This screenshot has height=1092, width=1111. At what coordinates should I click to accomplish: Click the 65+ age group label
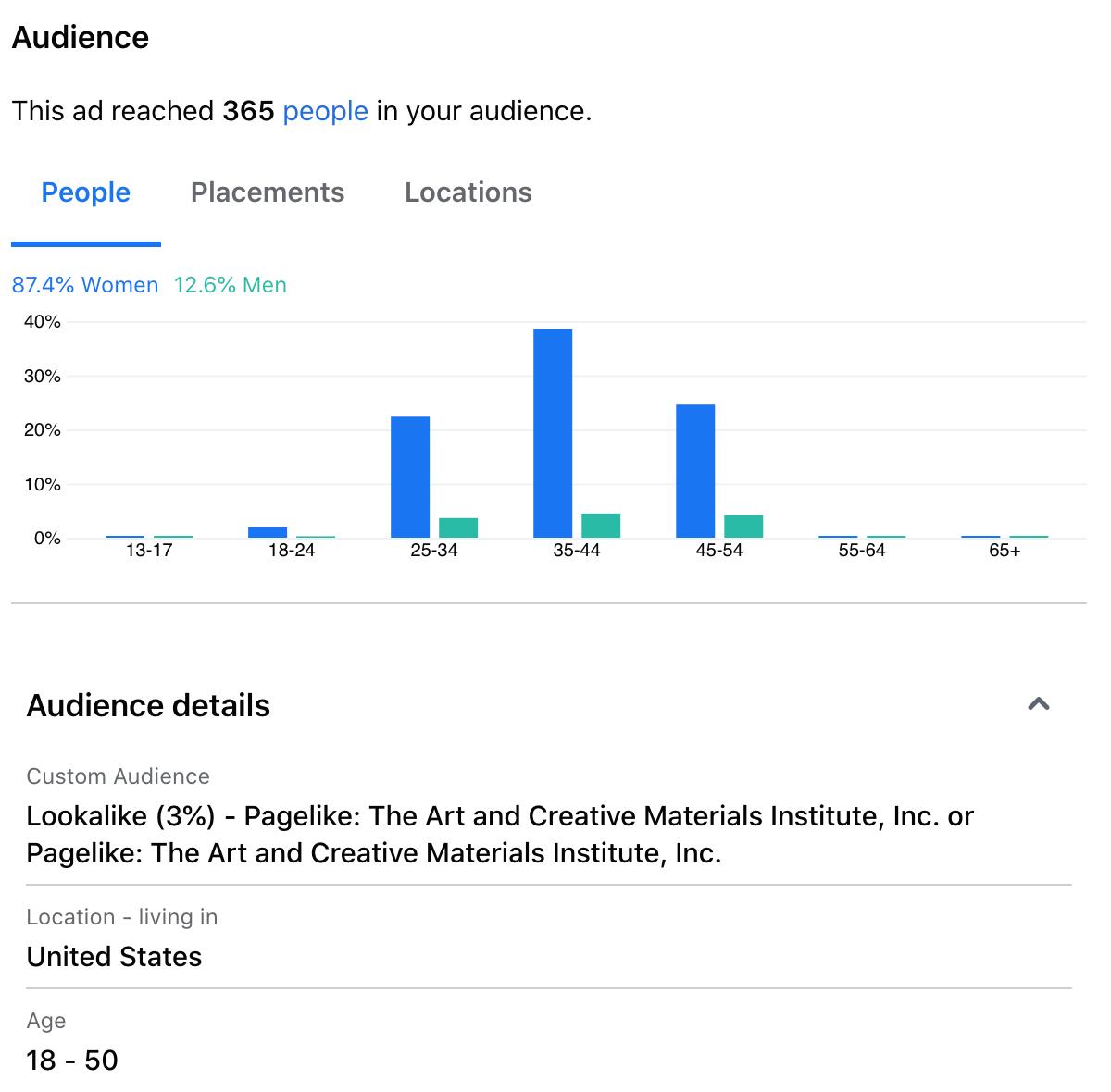tap(1005, 551)
